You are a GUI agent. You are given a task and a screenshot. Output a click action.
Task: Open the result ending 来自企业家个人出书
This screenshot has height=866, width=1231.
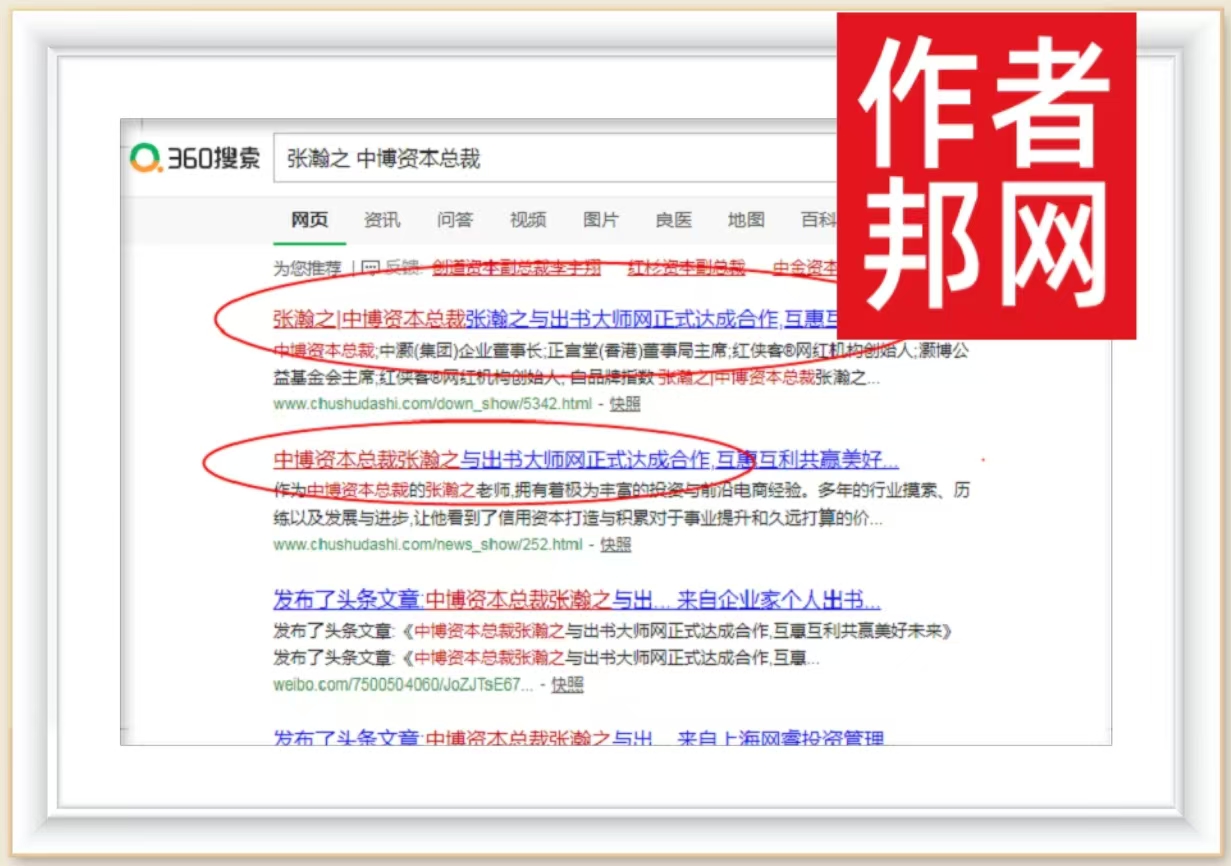pyautogui.click(x=576, y=601)
